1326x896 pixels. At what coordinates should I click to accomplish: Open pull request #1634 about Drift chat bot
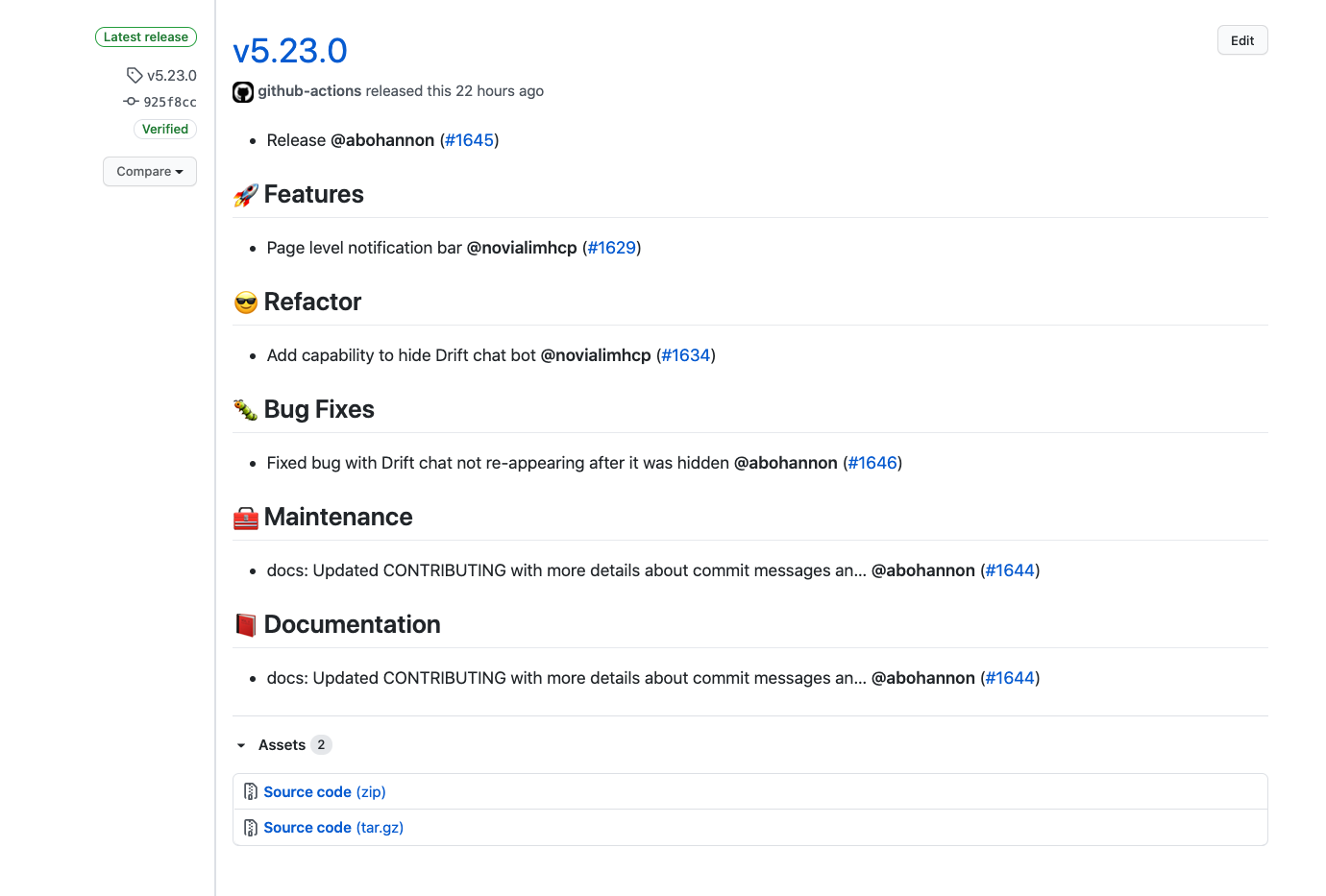click(686, 355)
